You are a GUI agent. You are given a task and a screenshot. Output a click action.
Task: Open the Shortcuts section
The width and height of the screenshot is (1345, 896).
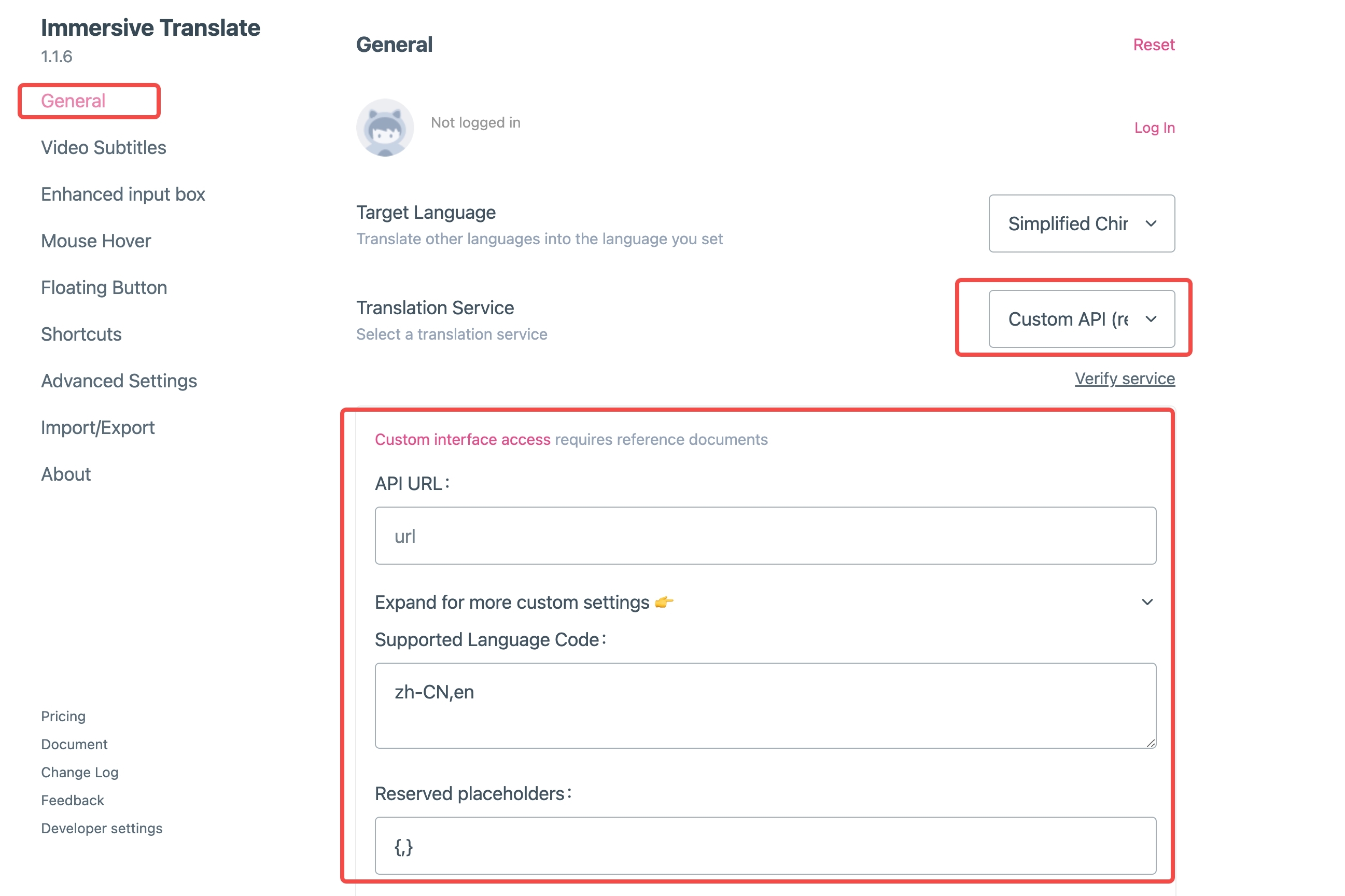click(x=81, y=334)
